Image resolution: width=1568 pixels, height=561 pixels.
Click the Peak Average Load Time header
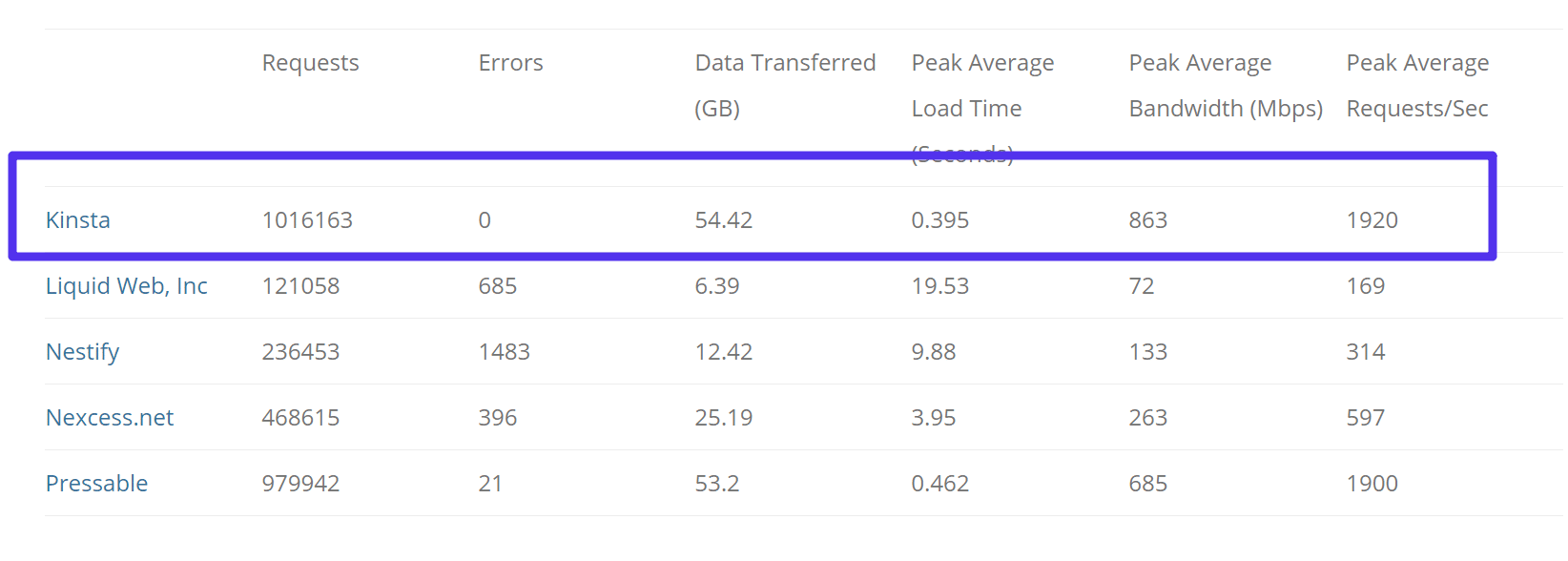982,86
